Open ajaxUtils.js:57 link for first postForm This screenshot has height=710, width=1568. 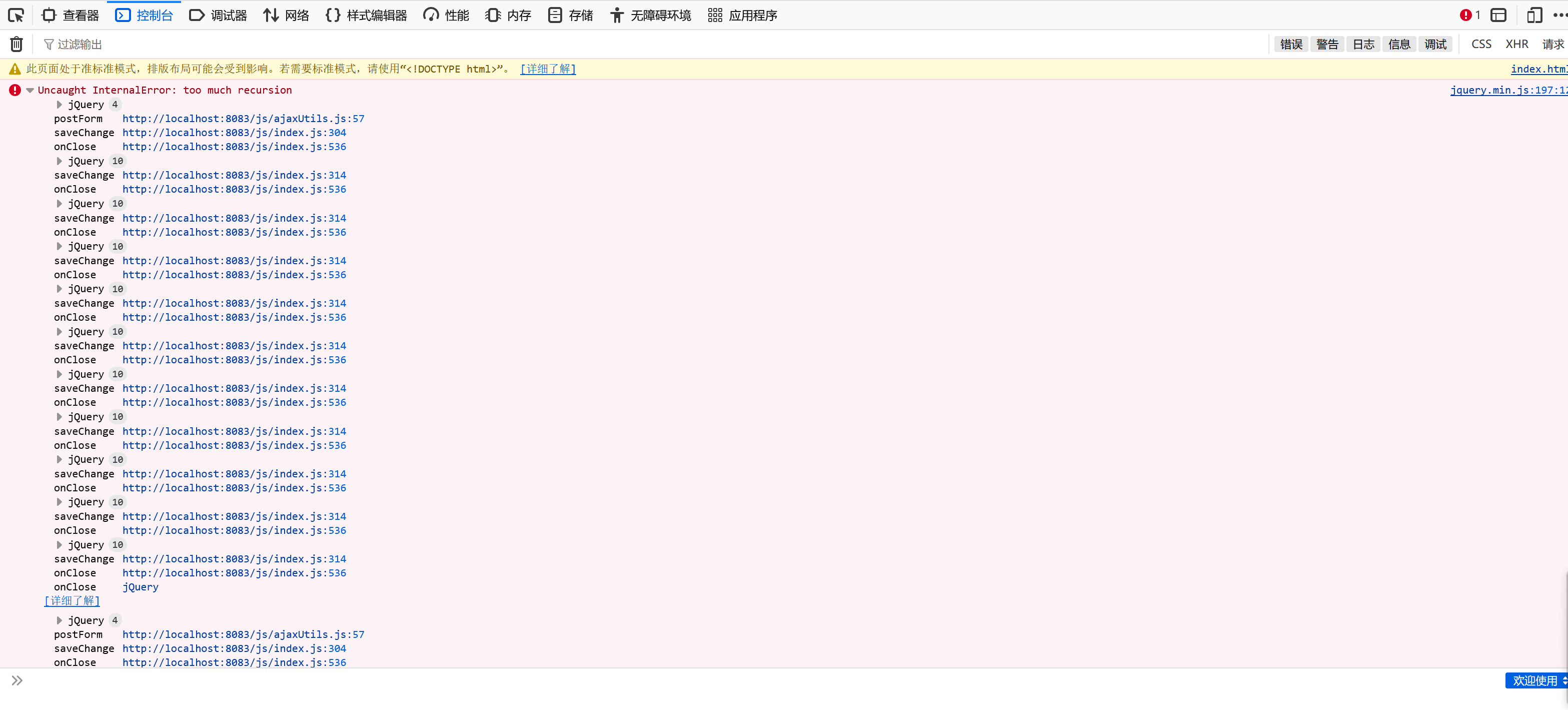[x=244, y=119]
